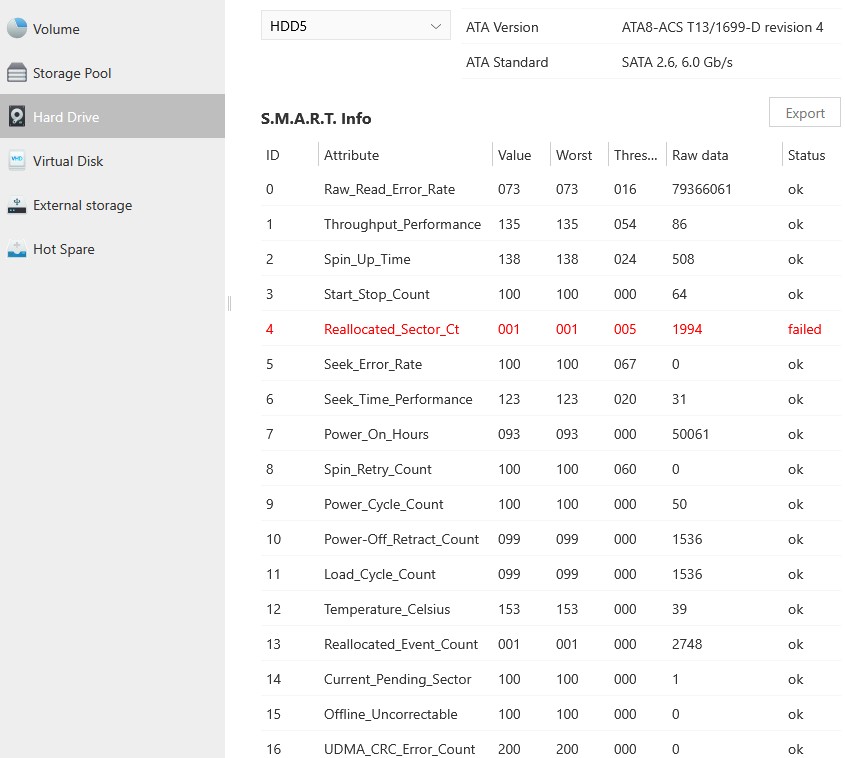Export the S.M.A.R.T. info

point(805,113)
